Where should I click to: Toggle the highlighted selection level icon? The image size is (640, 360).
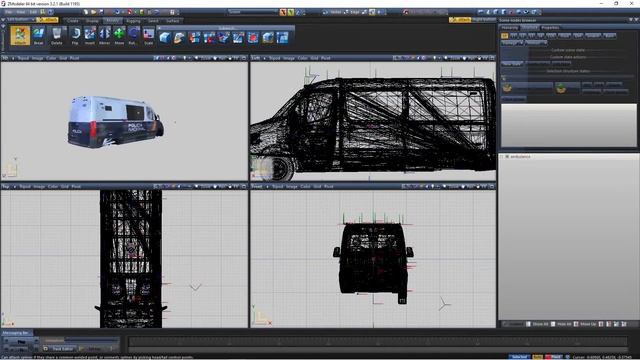(372, 12)
